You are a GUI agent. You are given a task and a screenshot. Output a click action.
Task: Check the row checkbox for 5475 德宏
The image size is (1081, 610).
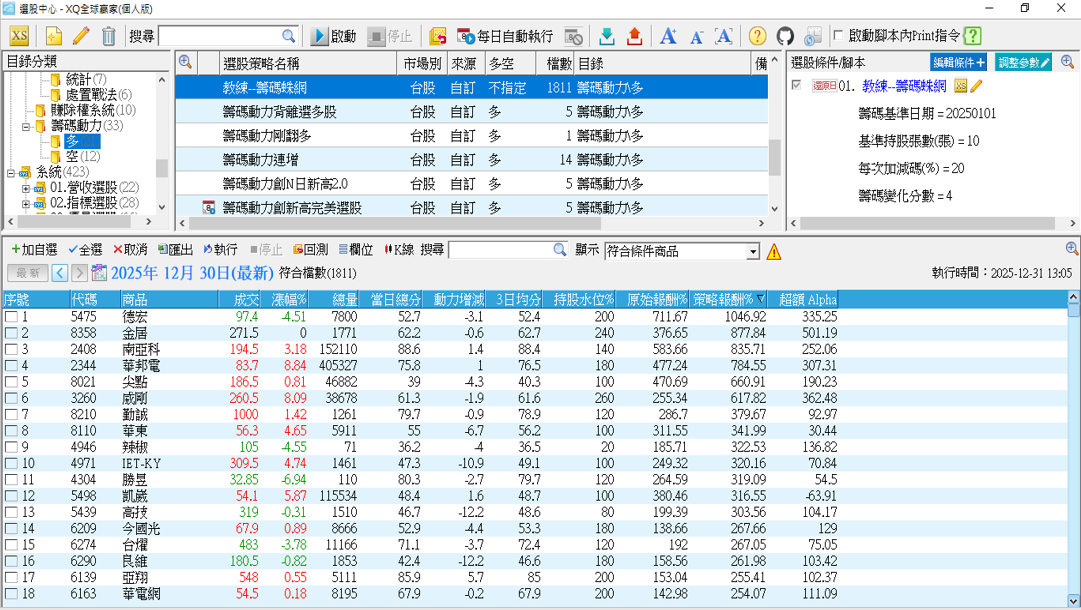10,317
